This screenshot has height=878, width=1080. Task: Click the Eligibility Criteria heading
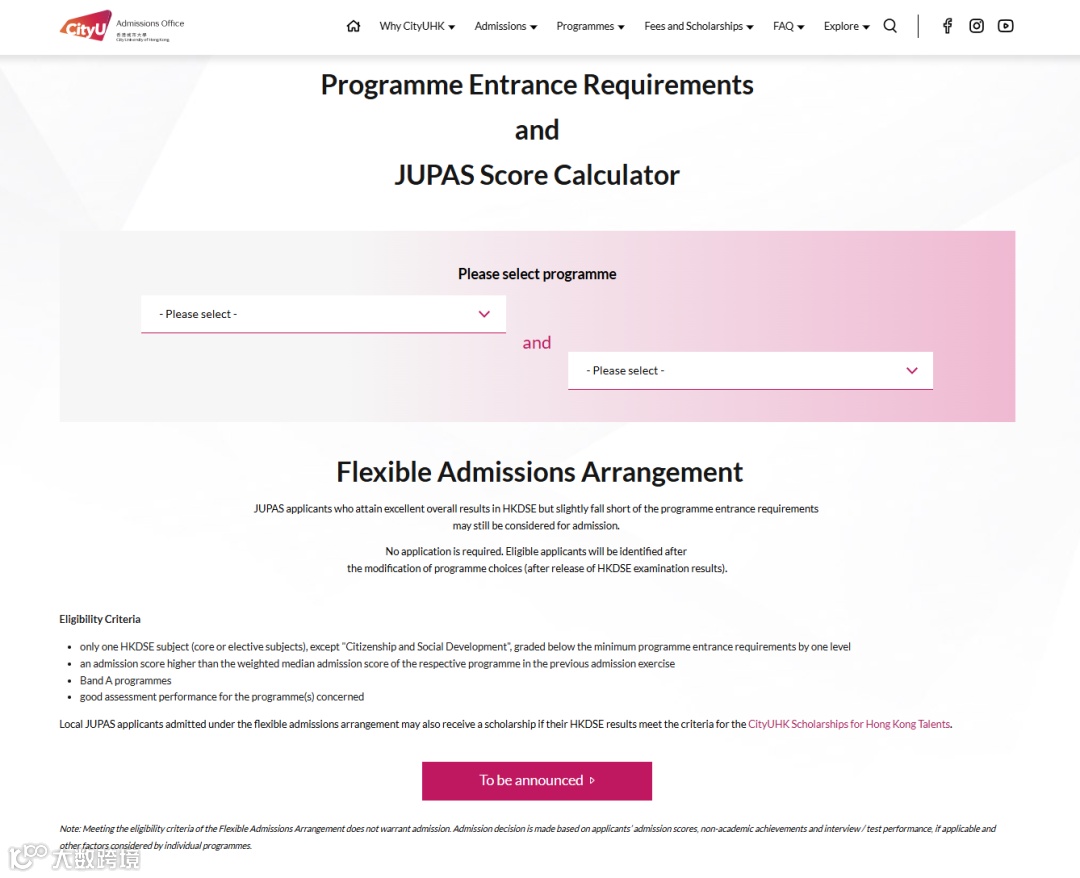pos(100,619)
